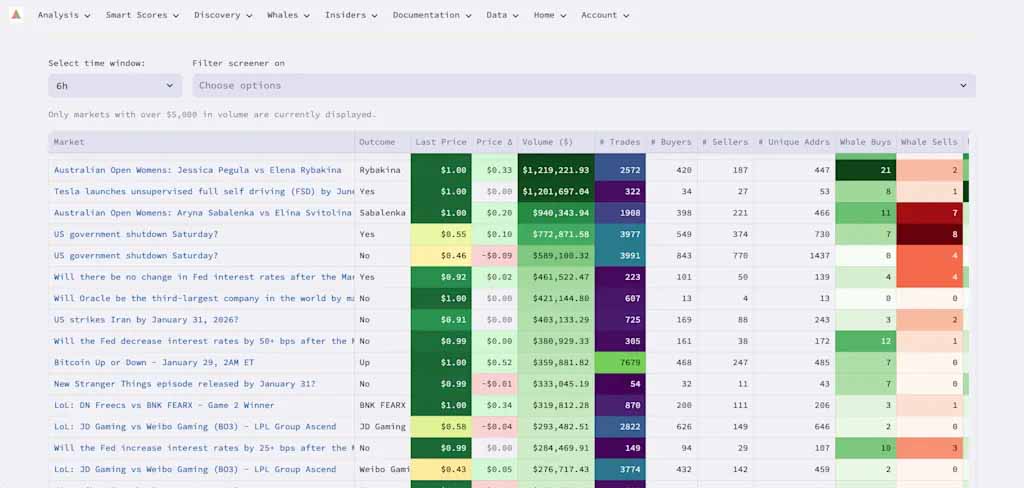1024x488 pixels.
Task: Open the Analysis menu
Action: (64, 15)
